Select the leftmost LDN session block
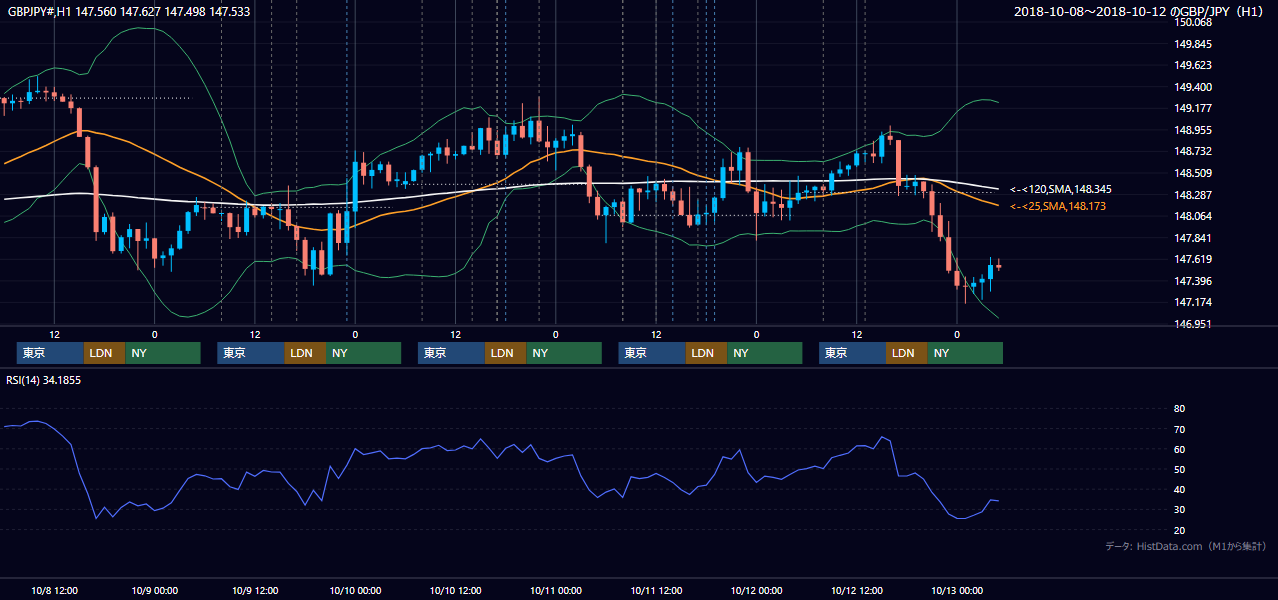 [105, 353]
